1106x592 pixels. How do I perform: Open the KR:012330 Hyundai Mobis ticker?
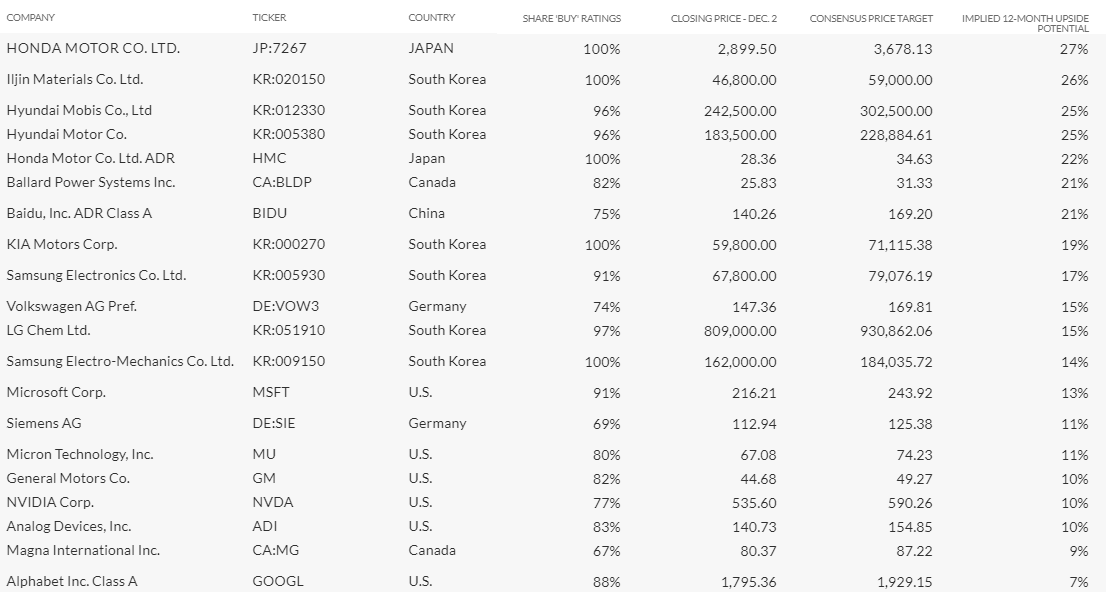click(288, 110)
